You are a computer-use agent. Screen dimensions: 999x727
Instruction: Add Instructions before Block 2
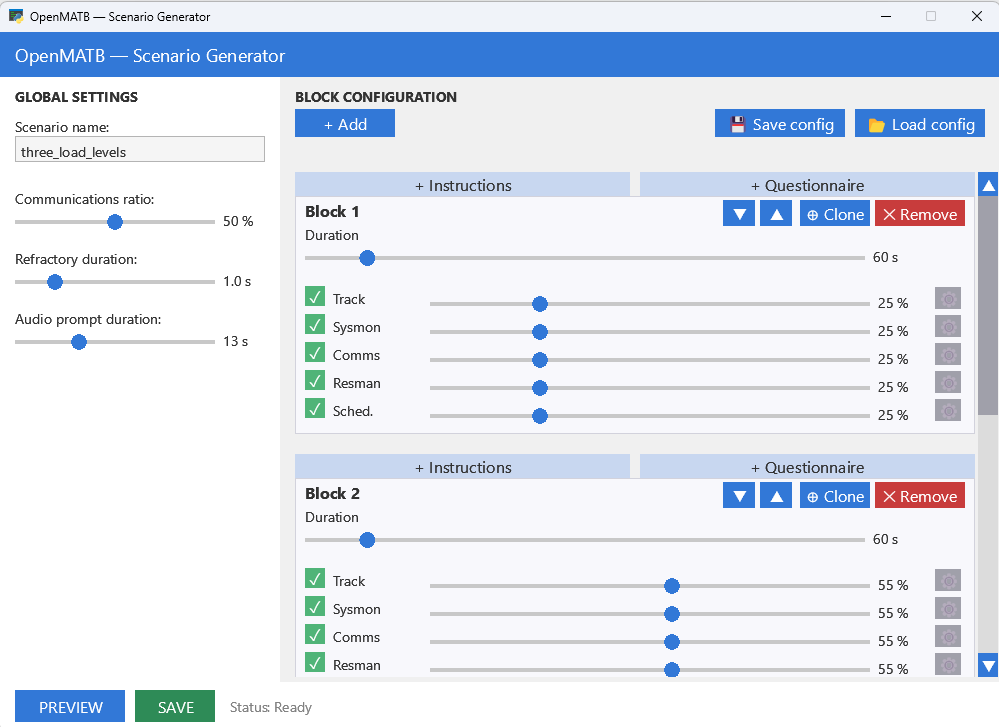click(x=463, y=467)
